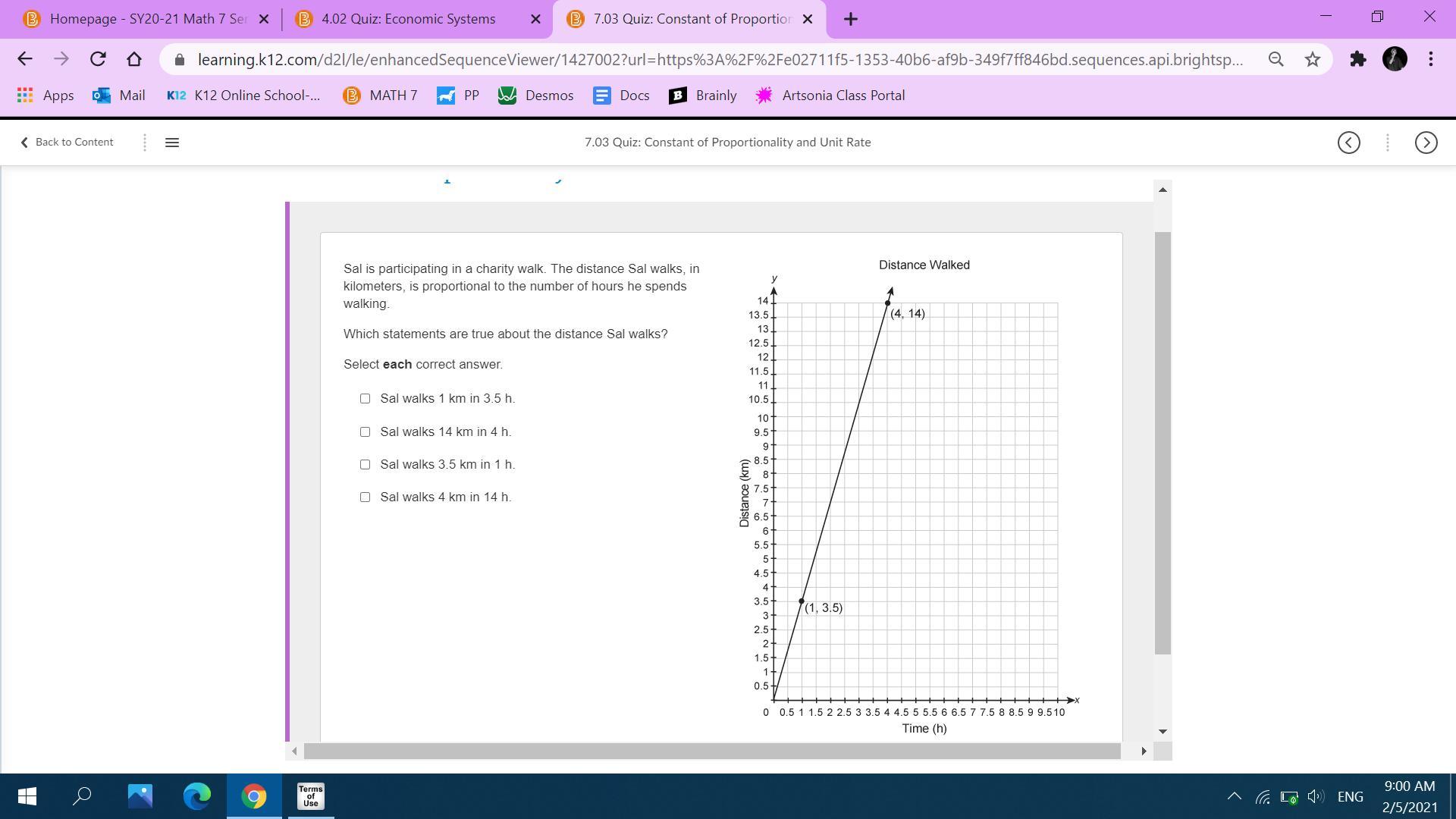This screenshot has width=1456, height=819.
Task: Click the zoom magnifier icon in address bar
Action: (x=1276, y=59)
